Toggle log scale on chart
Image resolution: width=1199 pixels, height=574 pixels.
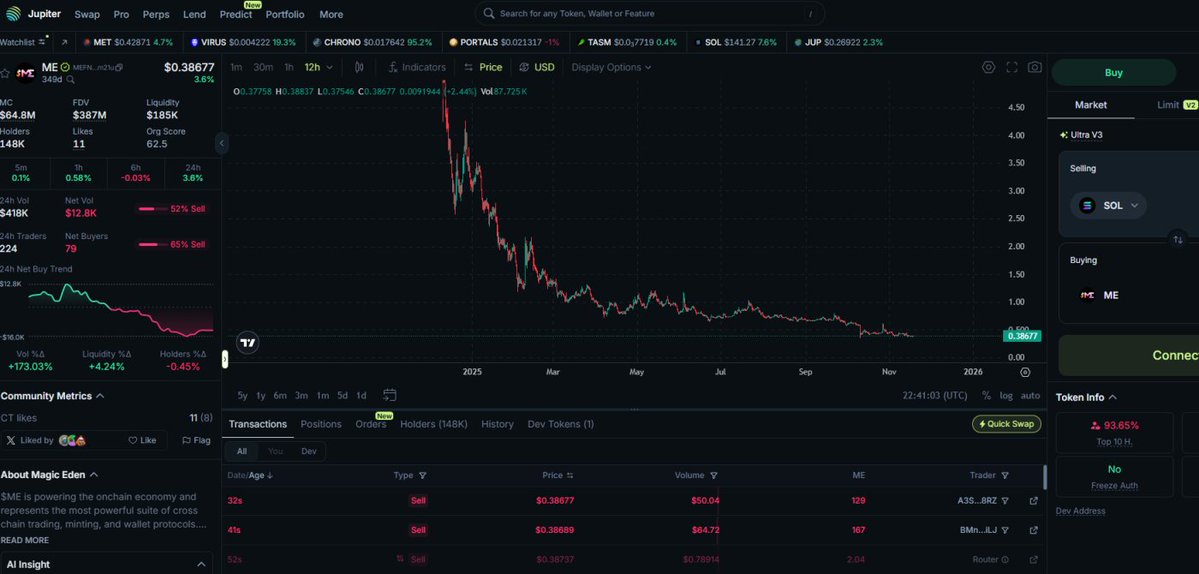tap(1006, 396)
